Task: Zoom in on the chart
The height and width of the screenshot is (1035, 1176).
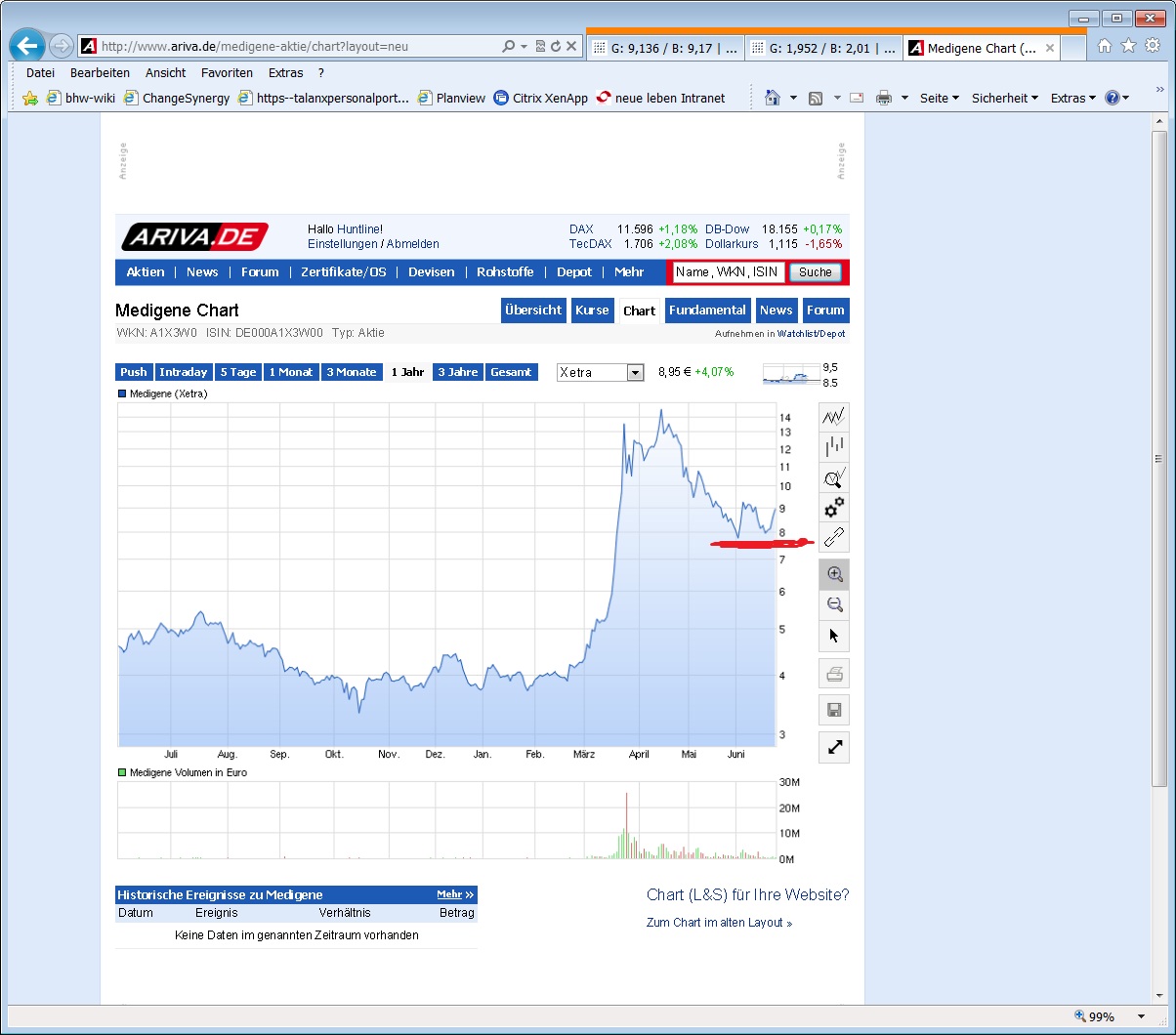Action: click(x=833, y=574)
